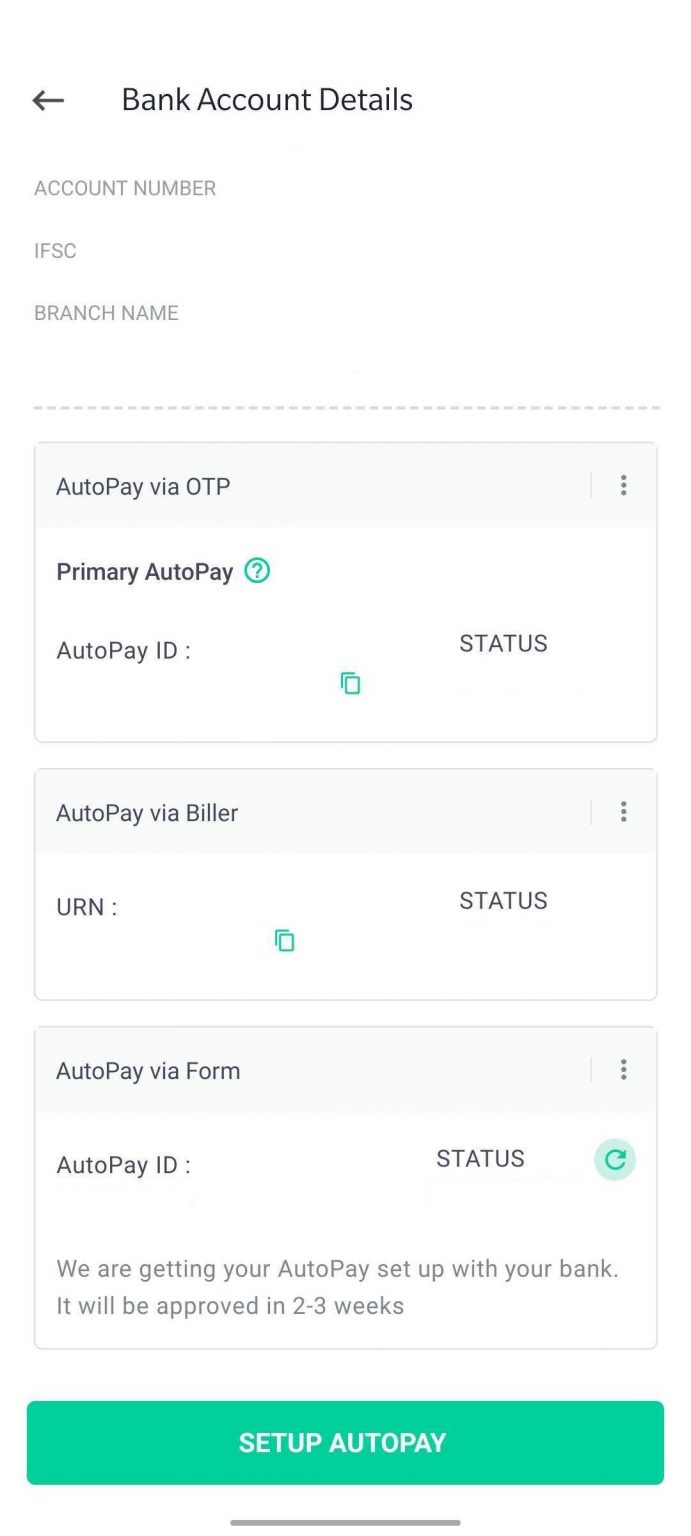Tap the Bank Account Details title

click(267, 100)
